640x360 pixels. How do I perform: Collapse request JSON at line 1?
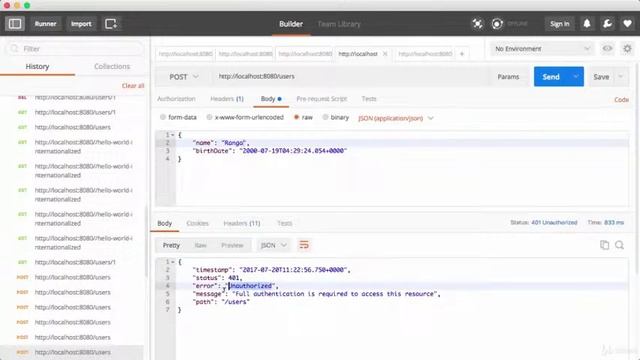173,135
